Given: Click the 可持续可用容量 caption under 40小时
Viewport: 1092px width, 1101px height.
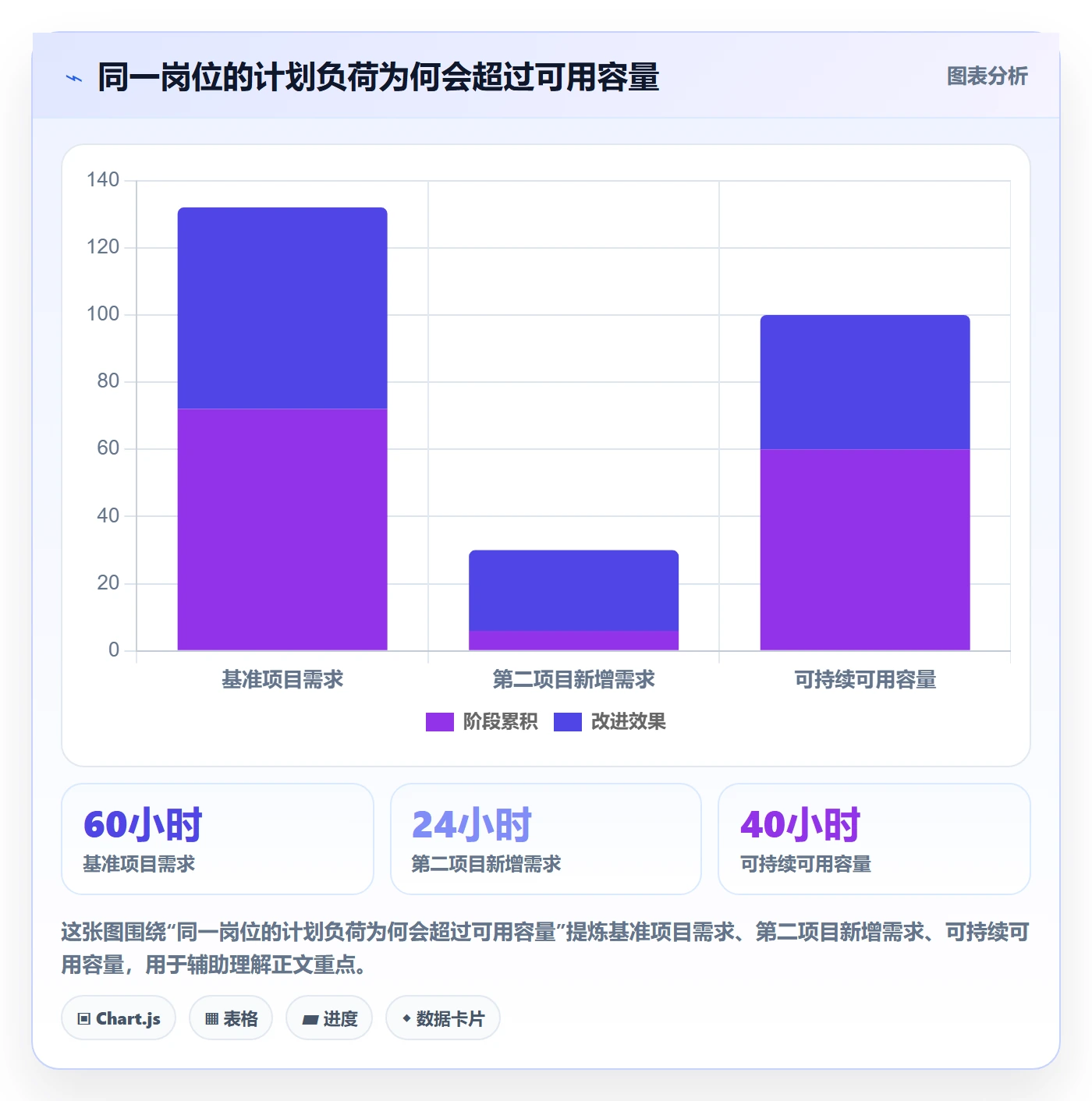Looking at the screenshot, I should click(x=806, y=864).
